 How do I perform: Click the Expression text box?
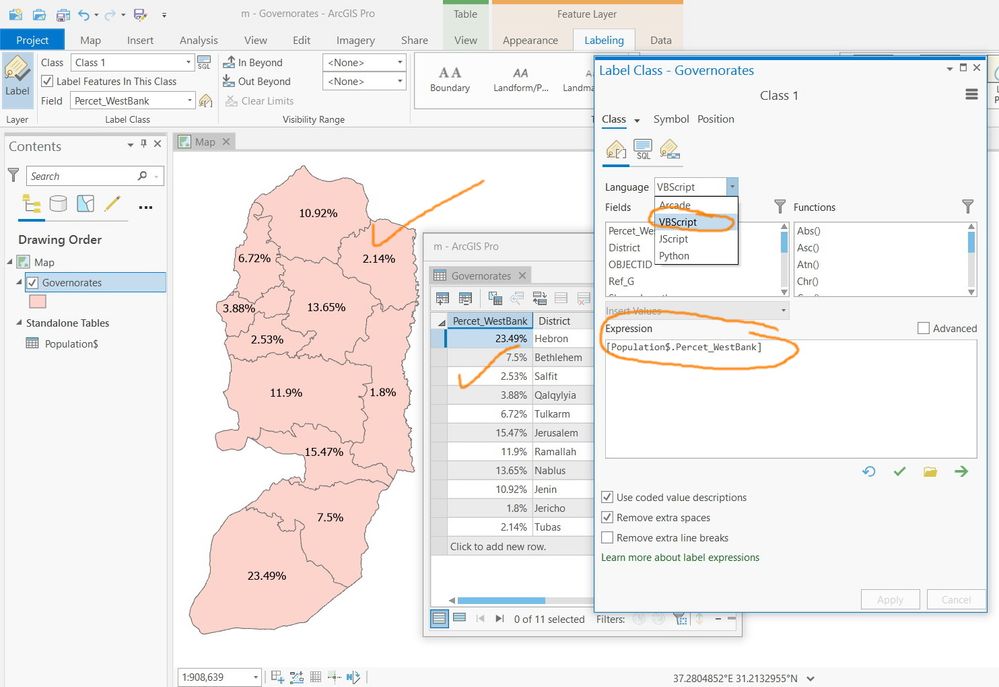(x=791, y=399)
